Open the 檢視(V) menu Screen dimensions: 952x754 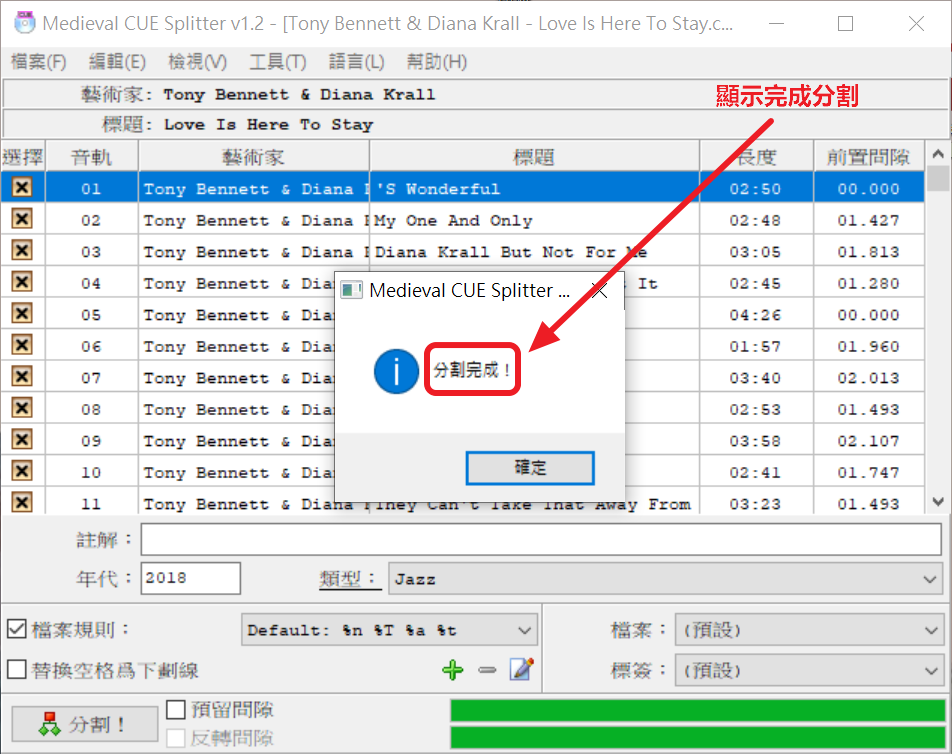click(x=197, y=62)
